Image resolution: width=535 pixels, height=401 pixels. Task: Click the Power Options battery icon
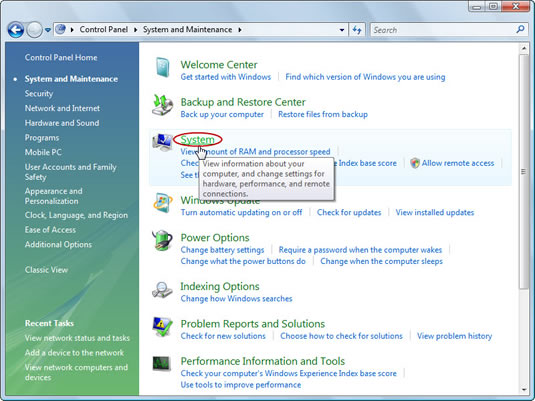coord(162,241)
